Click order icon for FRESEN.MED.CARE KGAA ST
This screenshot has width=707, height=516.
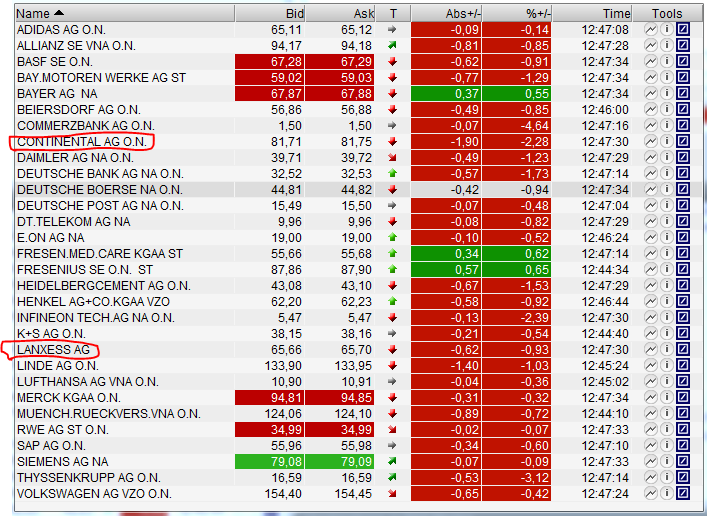coord(683,253)
